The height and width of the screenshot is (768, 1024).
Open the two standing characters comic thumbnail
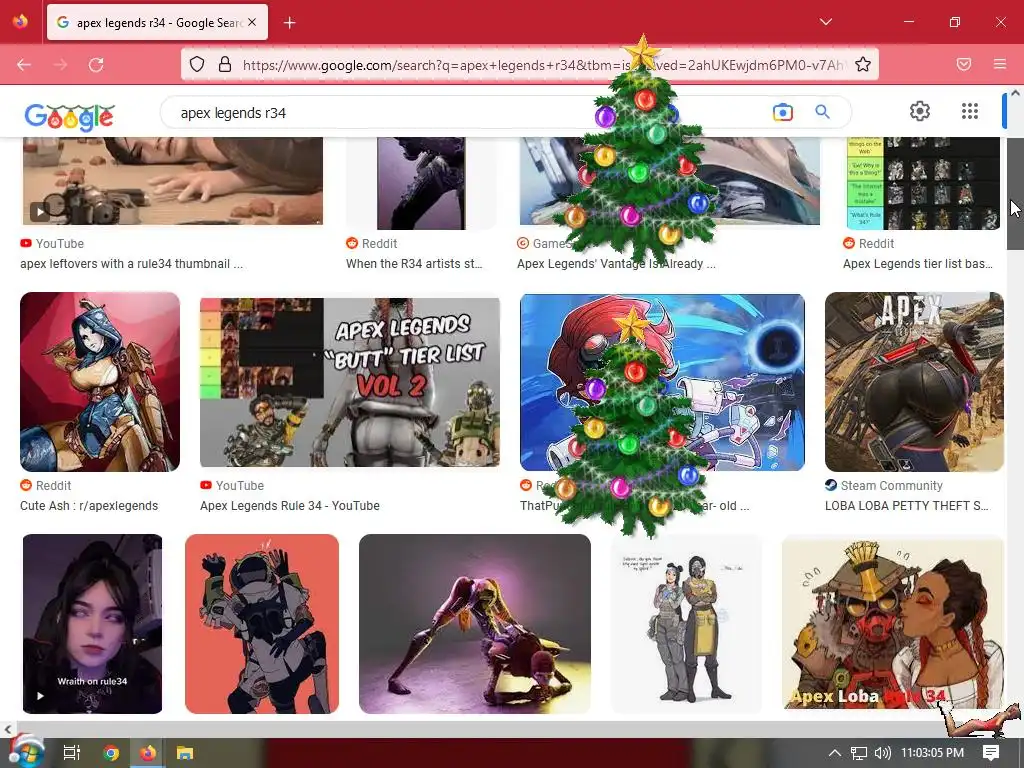686,624
